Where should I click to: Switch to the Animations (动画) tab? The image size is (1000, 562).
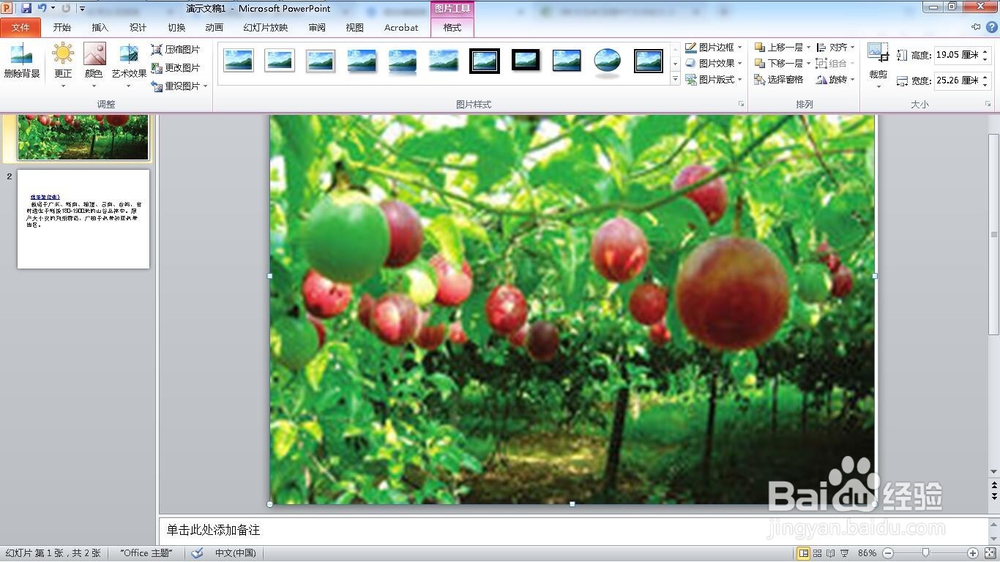pos(214,27)
